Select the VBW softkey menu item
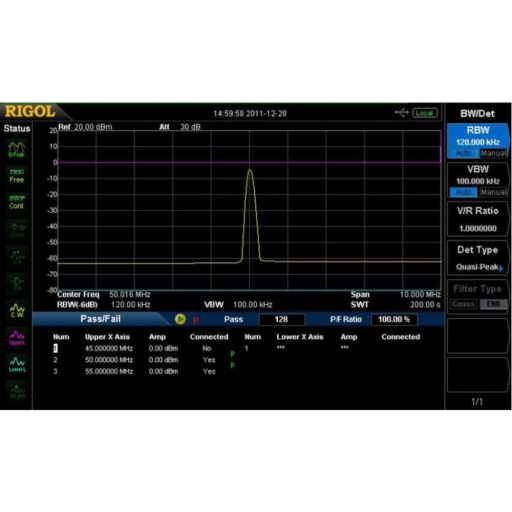The height and width of the screenshot is (512, 512). coord(478,180)
